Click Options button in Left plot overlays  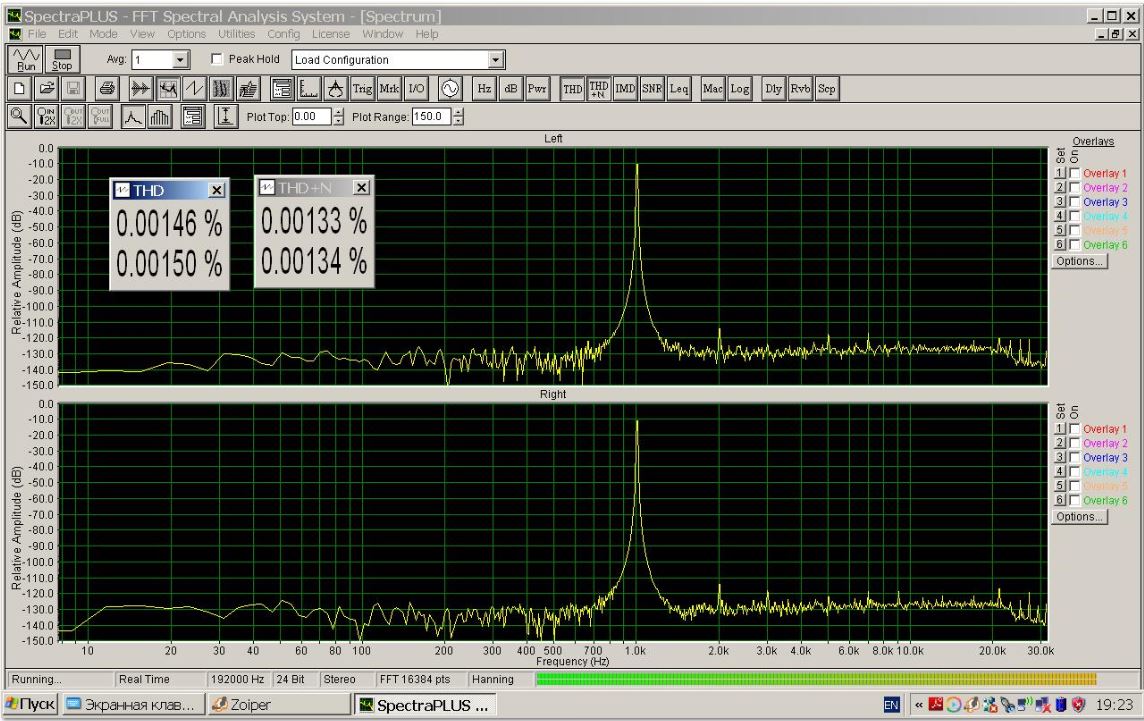coord(1079,261)
